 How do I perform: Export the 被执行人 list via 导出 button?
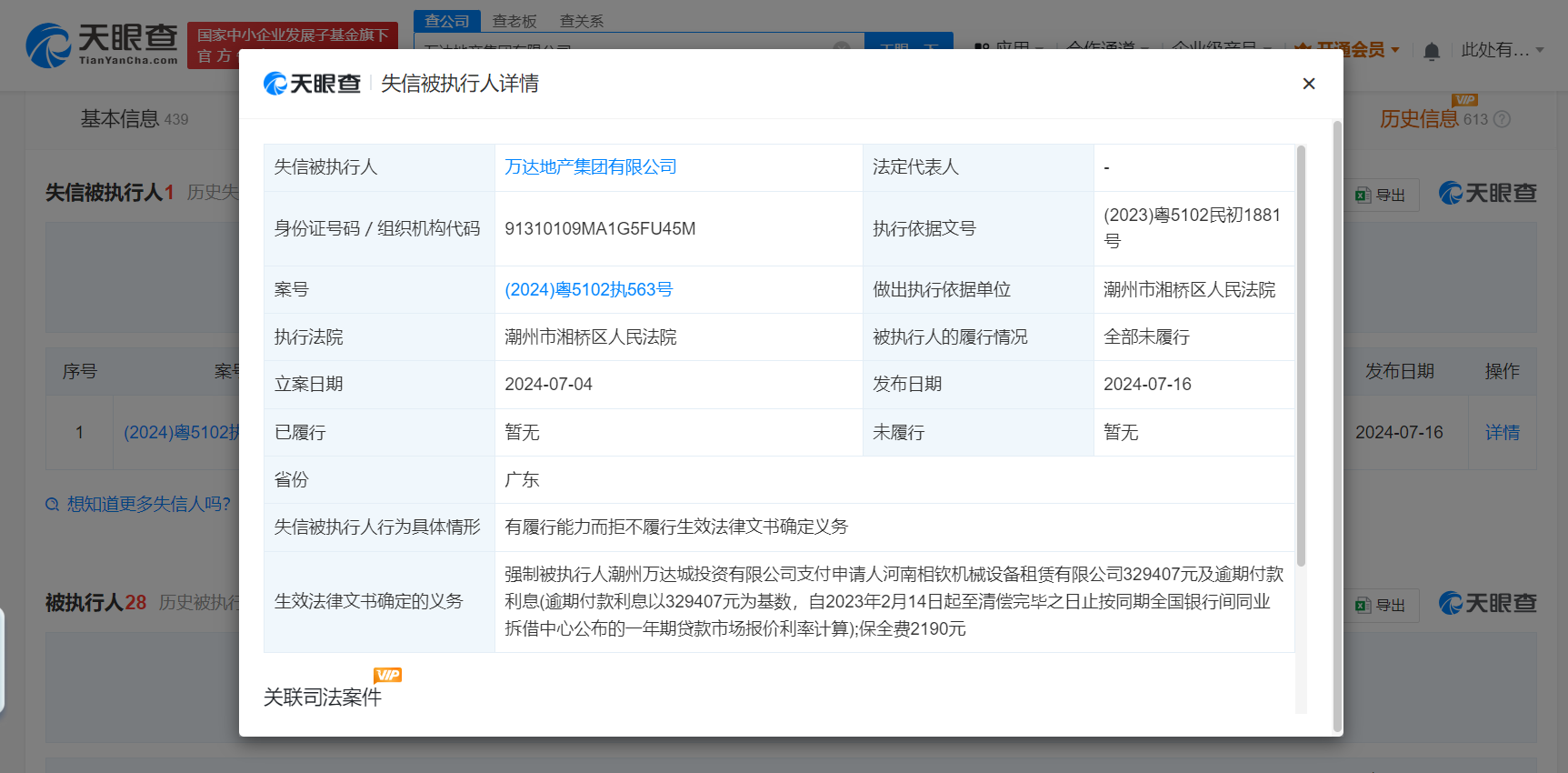pos(1381,605)
